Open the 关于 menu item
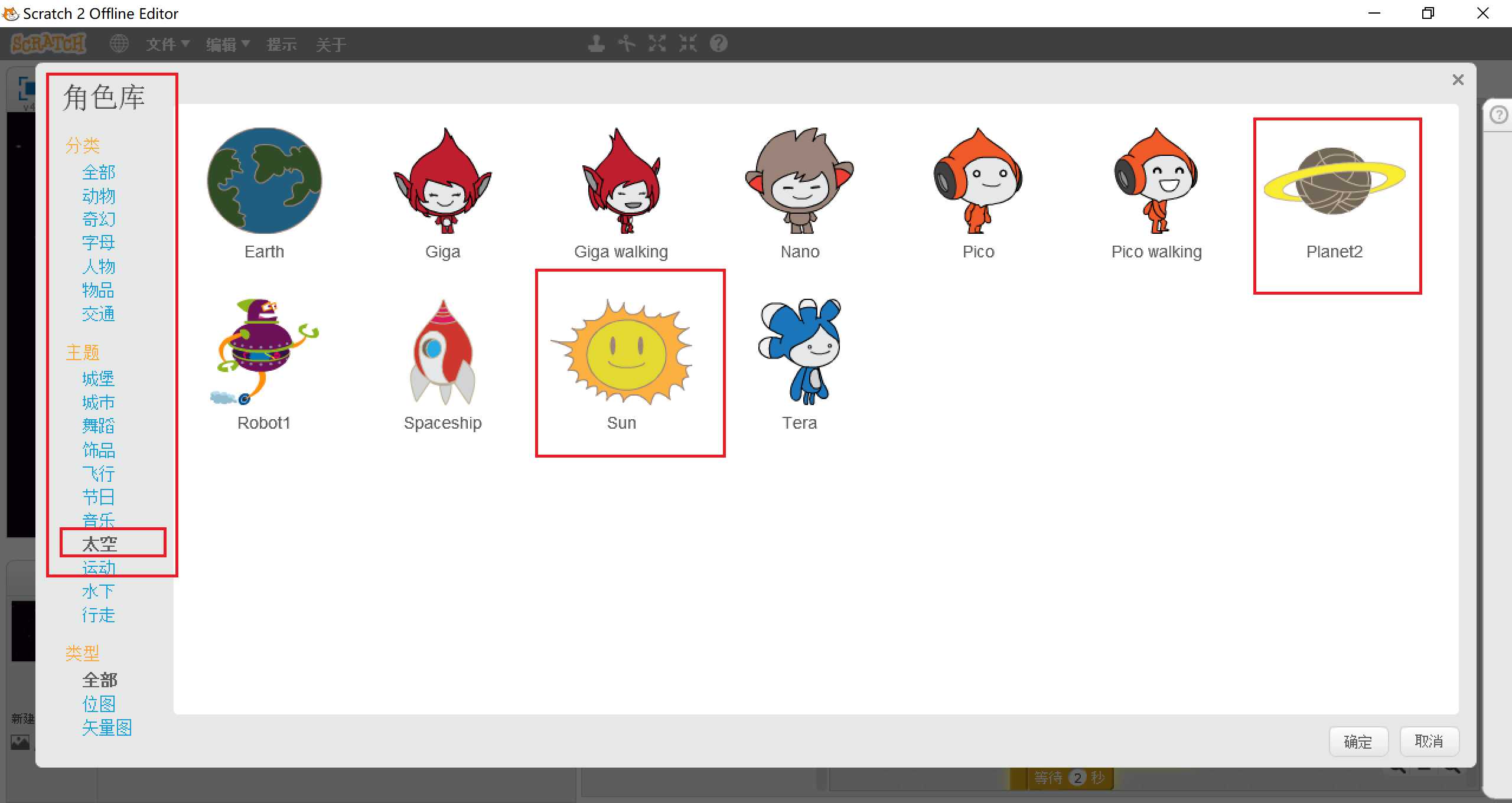1512x803 pixels. pyautogui.click(x=330, y=44)
